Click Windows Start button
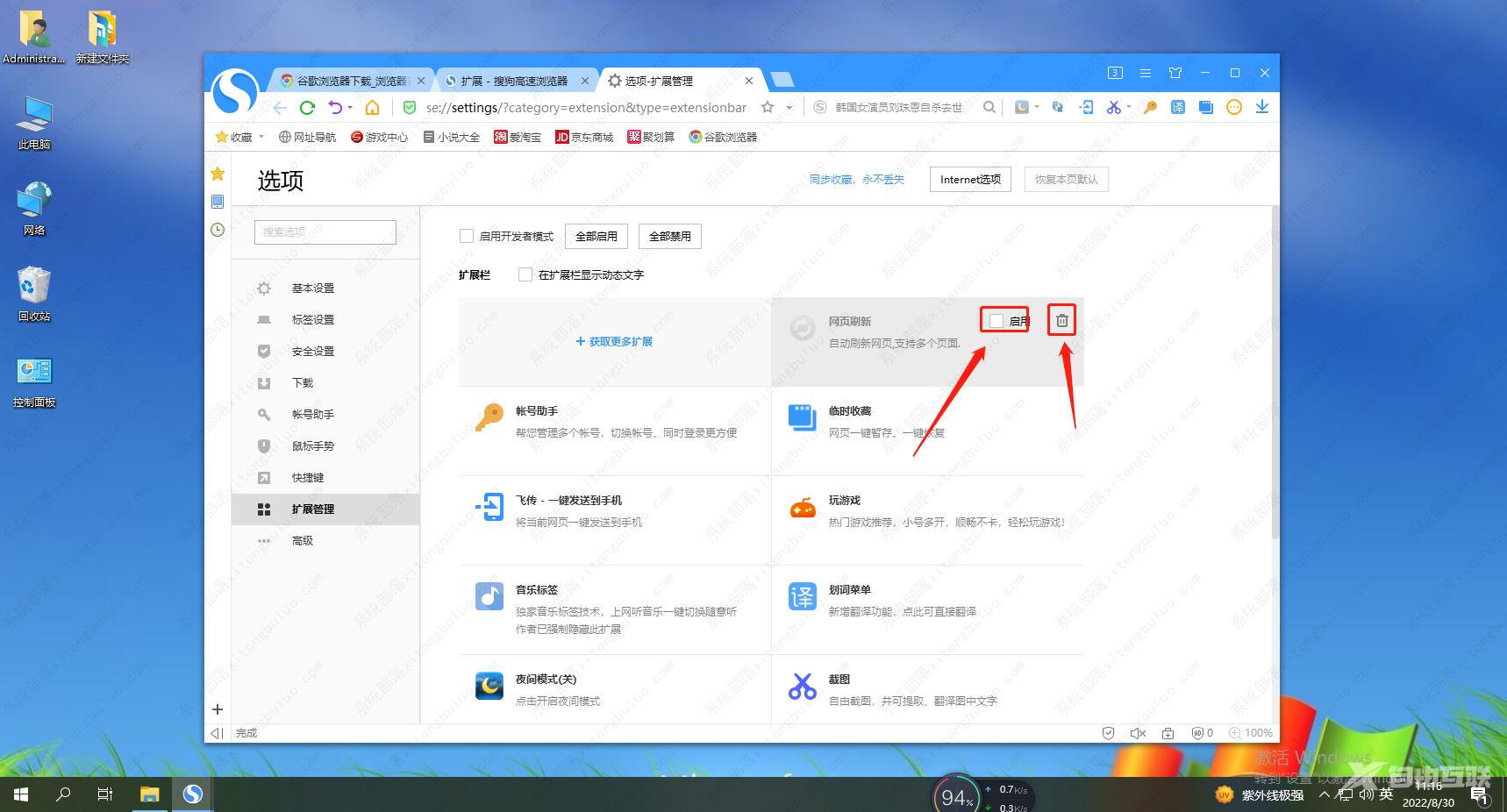The width and height of the screenshot is (1507, 812). 21,794
